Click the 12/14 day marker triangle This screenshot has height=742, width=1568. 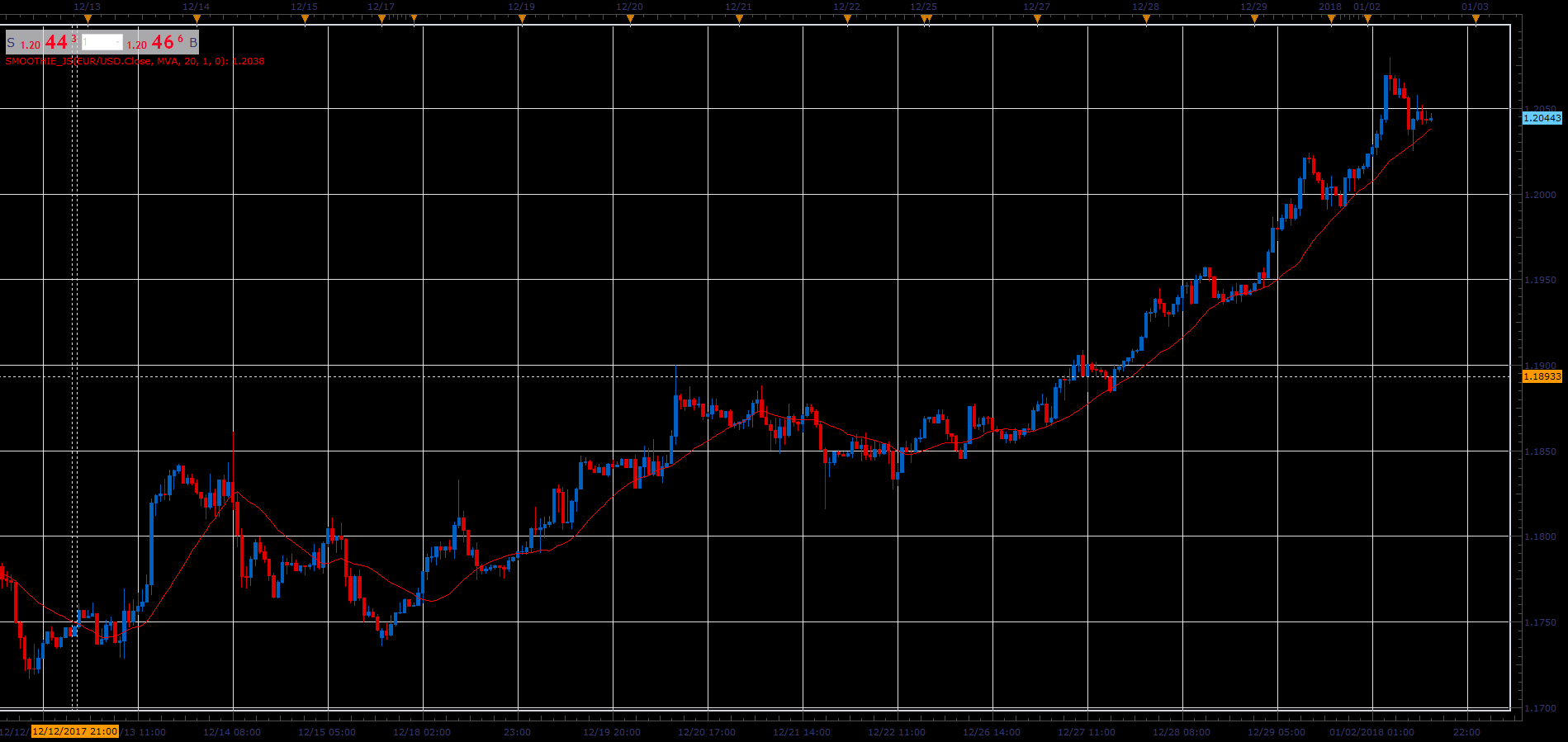click(197, 19)
